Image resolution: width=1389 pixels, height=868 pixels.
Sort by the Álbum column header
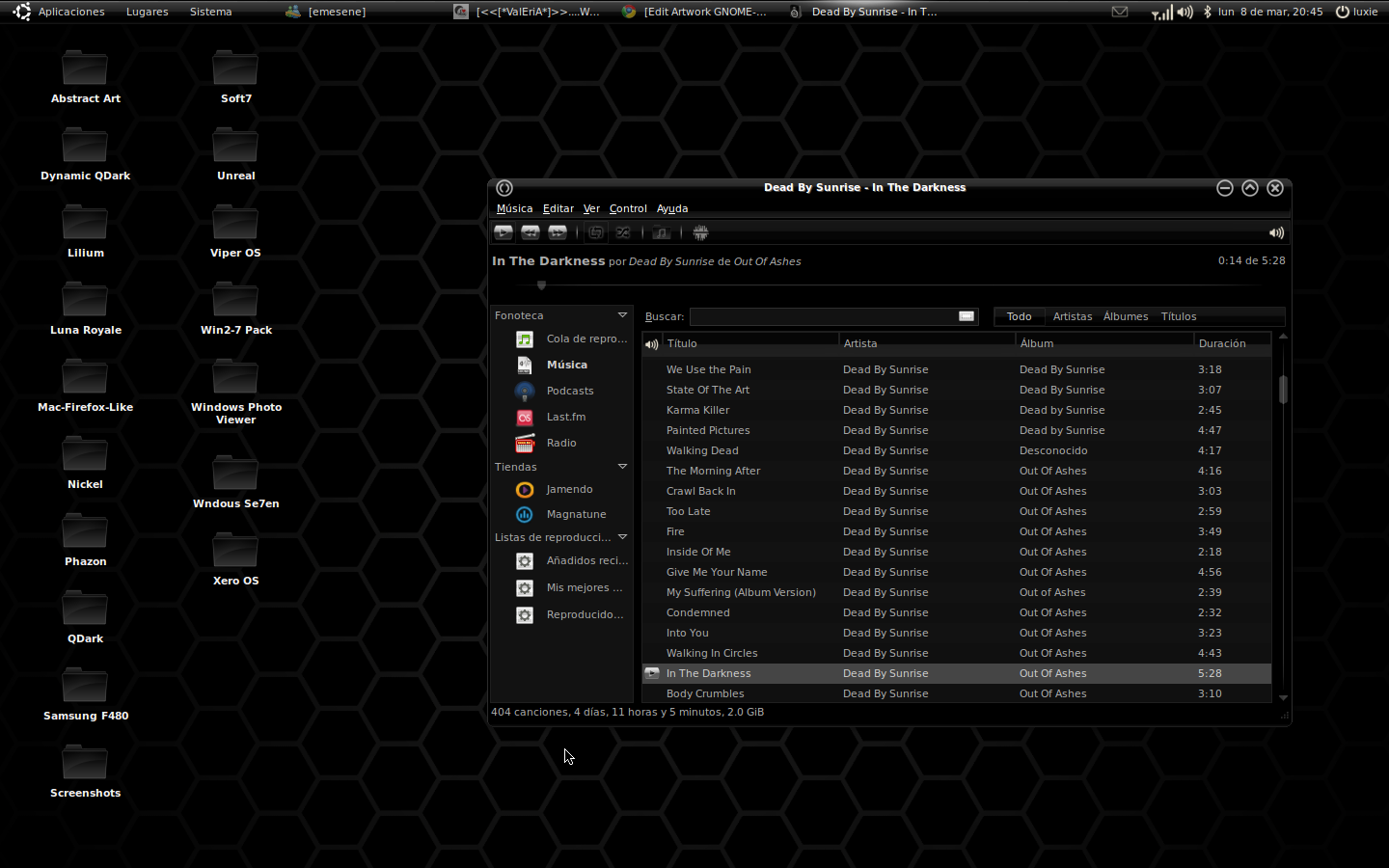(1104, 343)
